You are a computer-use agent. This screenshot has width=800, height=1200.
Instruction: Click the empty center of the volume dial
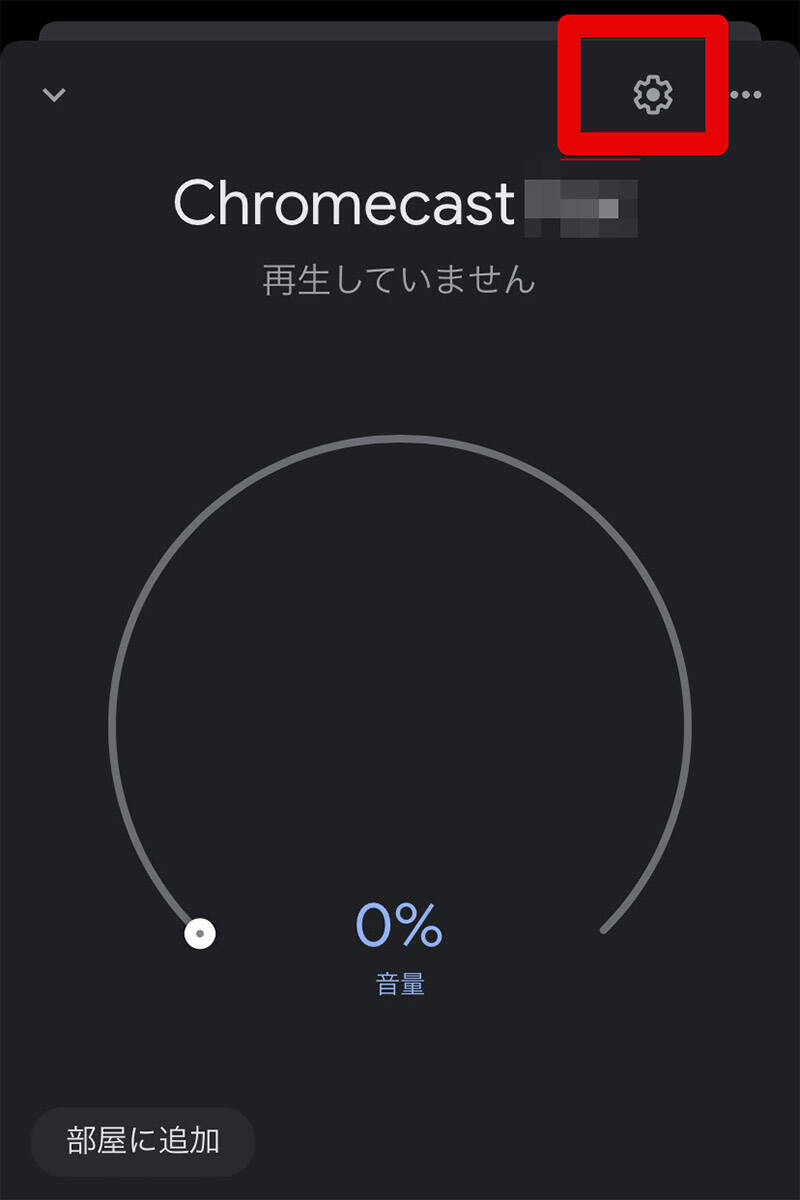coord(400,700)
